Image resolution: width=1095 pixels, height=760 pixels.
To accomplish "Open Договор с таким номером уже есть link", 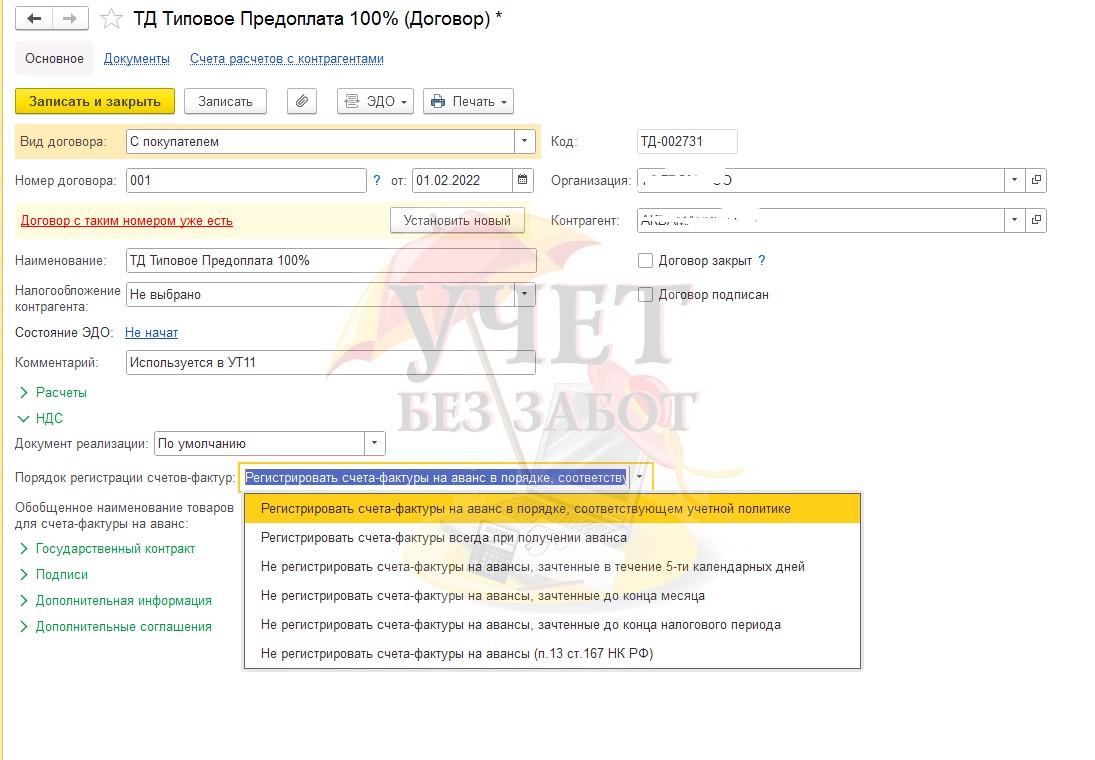I will pos(126,221).
